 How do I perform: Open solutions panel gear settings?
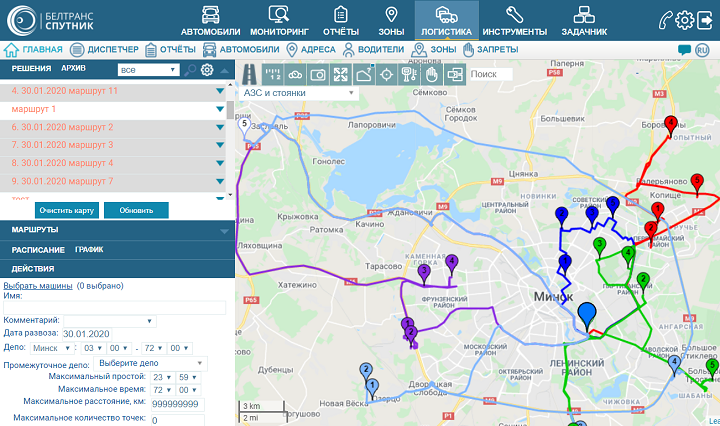click(x=207, y=70)
